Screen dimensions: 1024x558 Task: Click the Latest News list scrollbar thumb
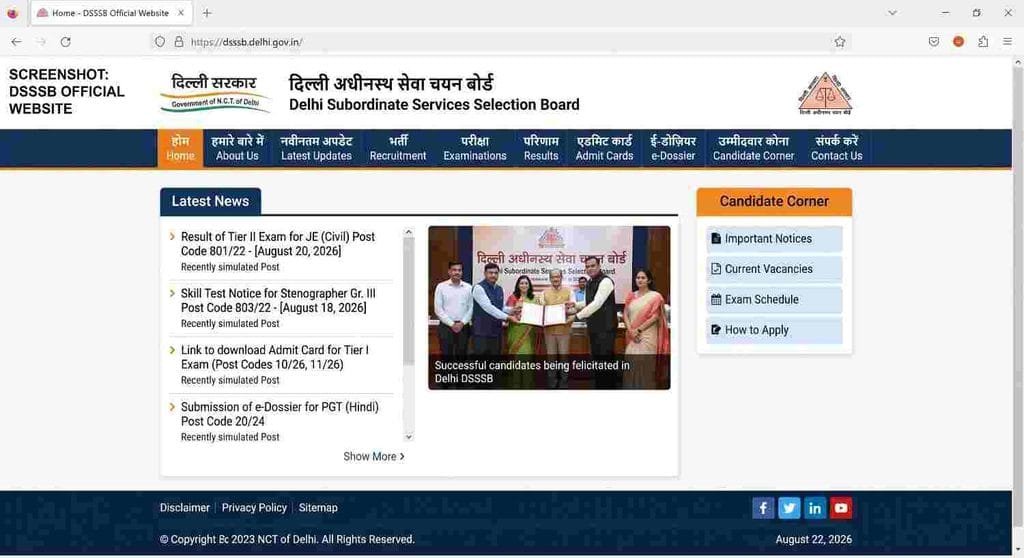pos(409,301)
